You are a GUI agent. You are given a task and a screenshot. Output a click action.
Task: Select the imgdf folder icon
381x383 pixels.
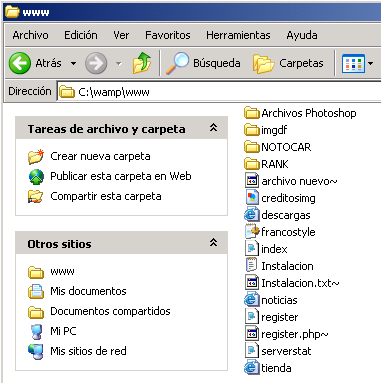252,130
